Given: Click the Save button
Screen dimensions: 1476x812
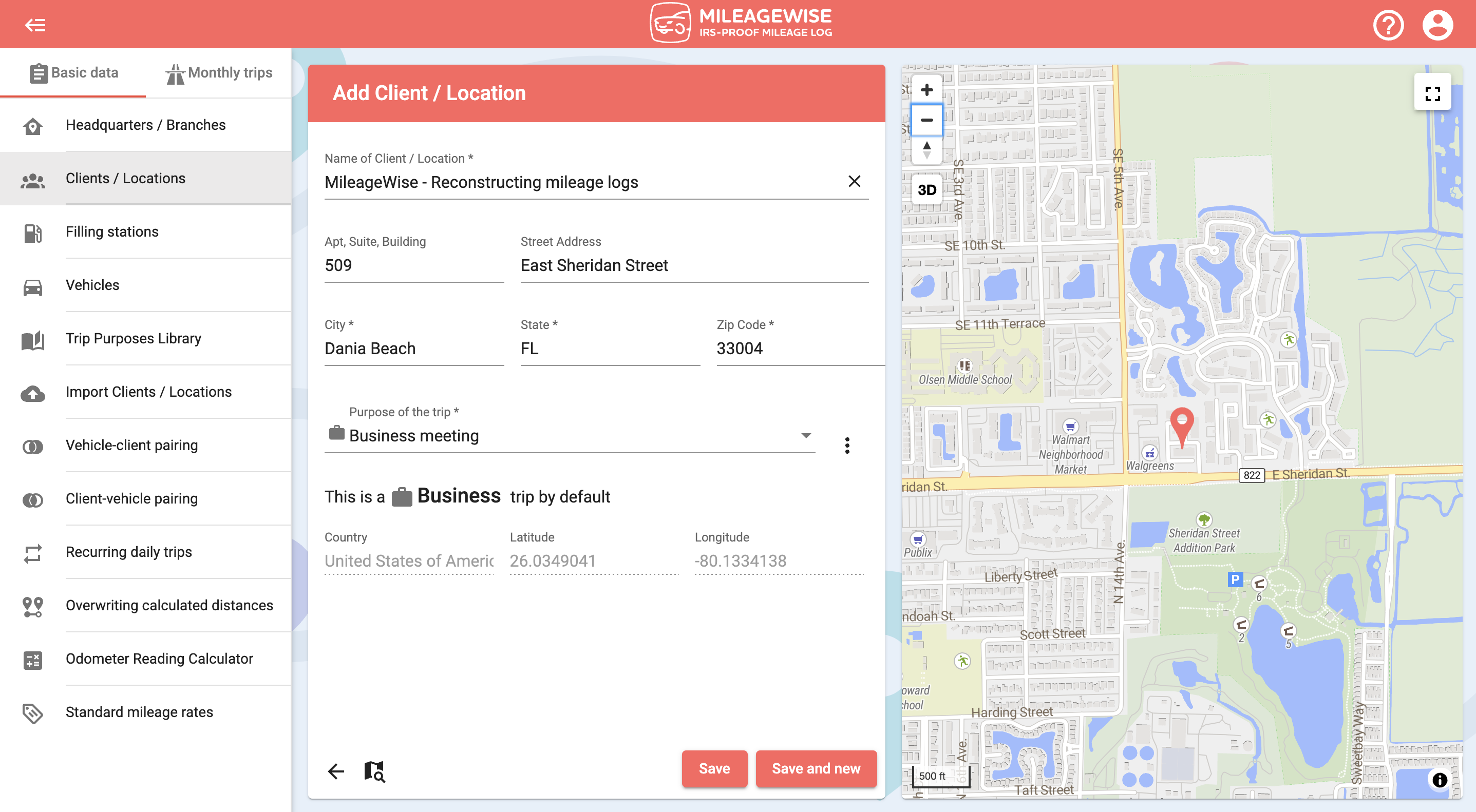Looking at the screenshot, I should point(714,768).
